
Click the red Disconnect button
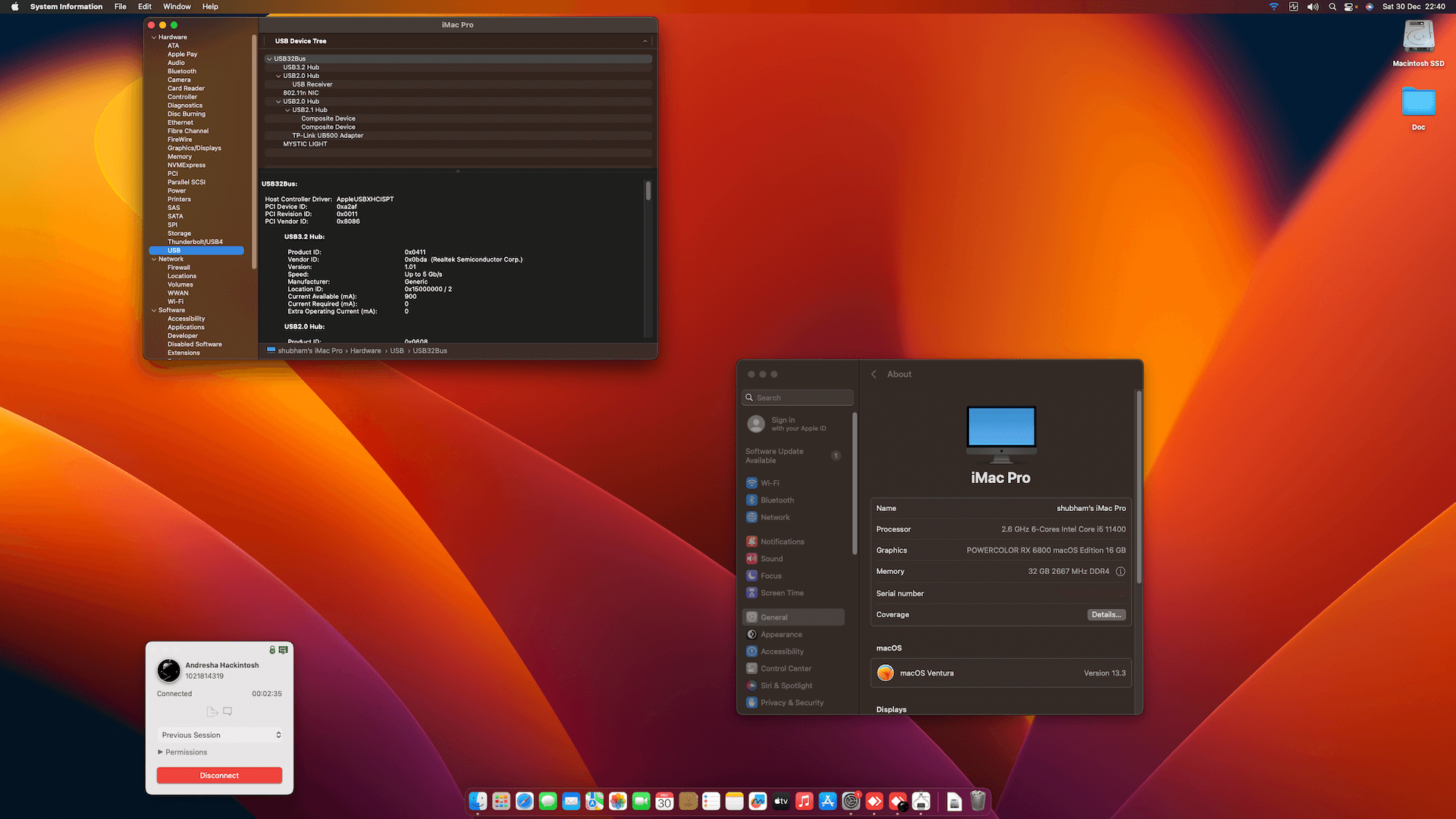coord(219,776)
